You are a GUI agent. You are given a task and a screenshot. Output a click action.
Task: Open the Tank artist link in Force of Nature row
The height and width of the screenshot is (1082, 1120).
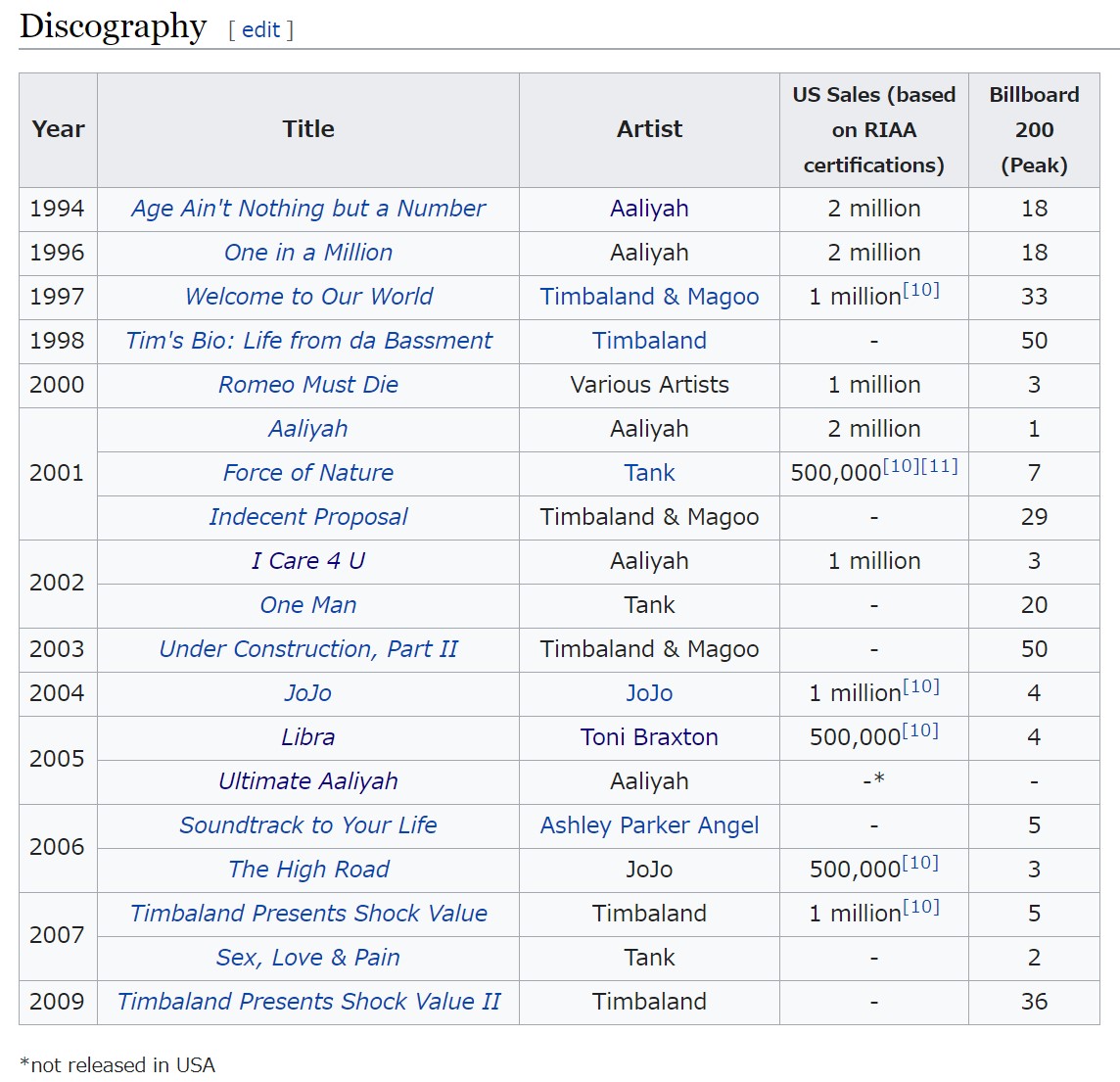649,473
